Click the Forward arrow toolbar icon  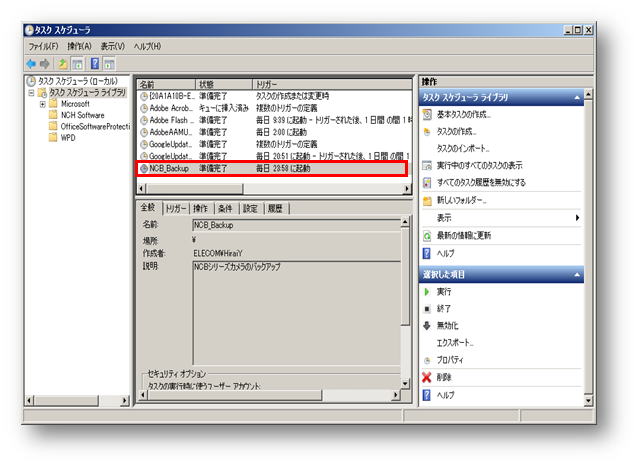pyautogui.click(x=45, y=64)
